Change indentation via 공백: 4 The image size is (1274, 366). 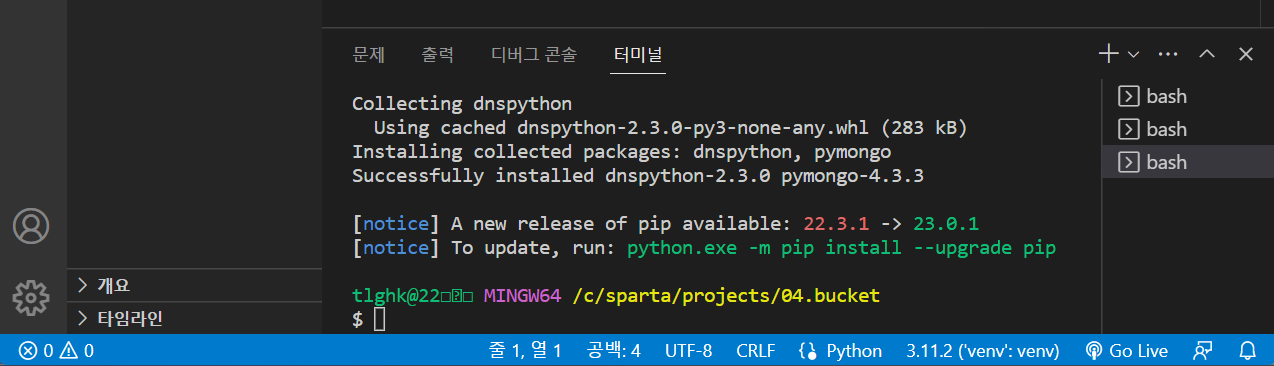point(614,351)
